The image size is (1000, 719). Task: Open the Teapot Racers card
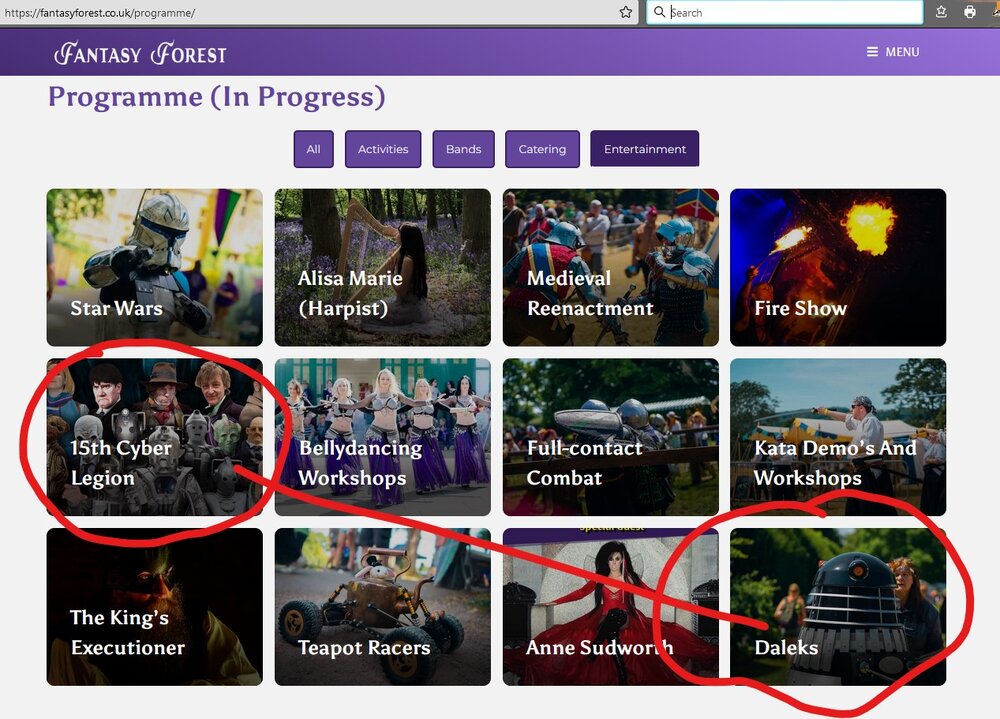point(383,607)
